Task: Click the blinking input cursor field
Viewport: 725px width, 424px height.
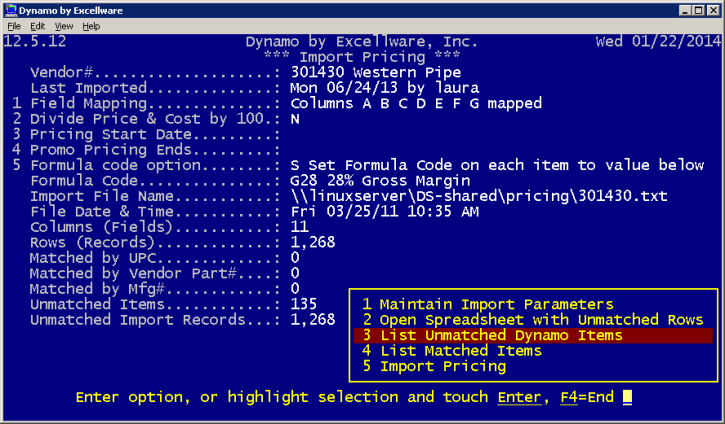Action: 627,397
